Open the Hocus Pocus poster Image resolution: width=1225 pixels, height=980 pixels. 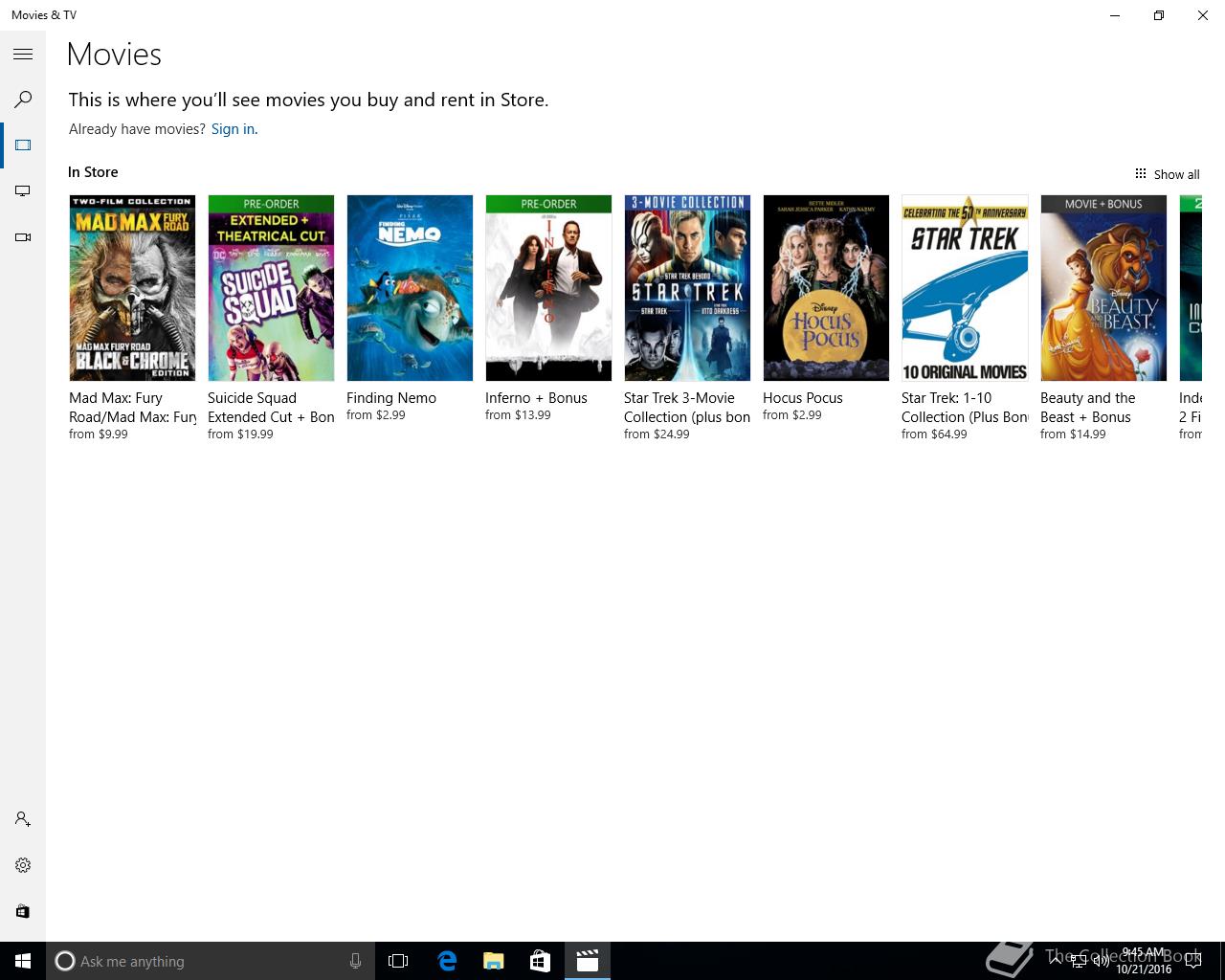tap(826, 288)
